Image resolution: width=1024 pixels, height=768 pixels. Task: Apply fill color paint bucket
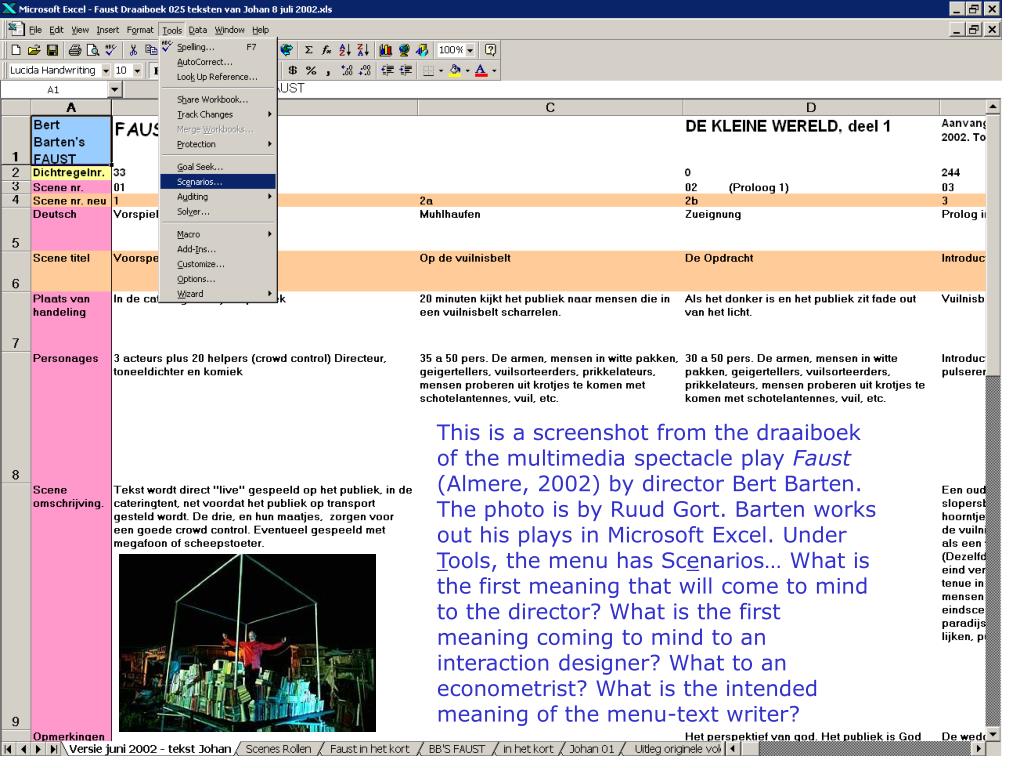point(455,71)
